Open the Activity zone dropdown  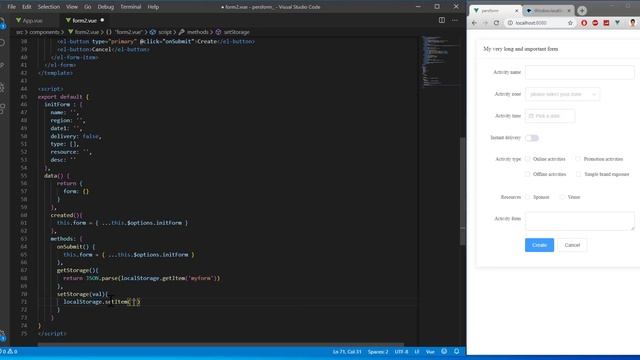click(x=562, y=94)
